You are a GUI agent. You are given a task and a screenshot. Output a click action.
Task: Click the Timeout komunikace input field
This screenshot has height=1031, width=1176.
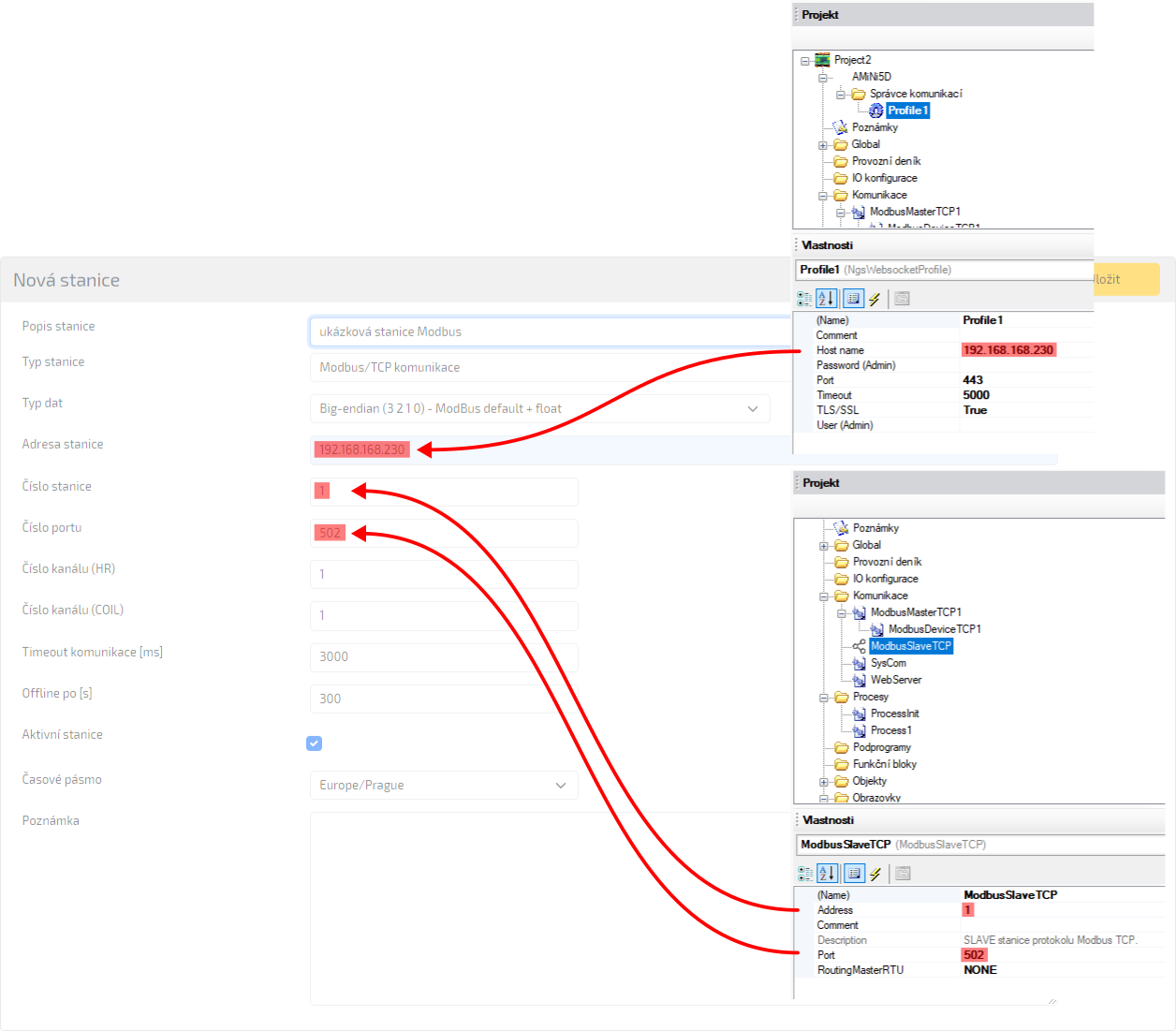click(443, 656)
